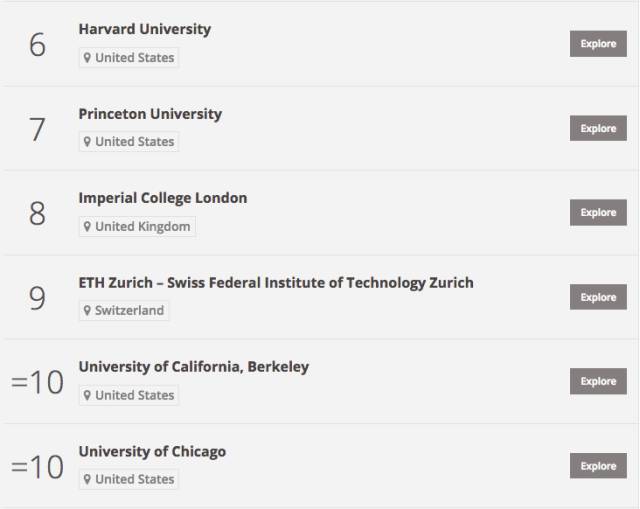Image resolution: width=640 pixels, height=509 pixels.
Task: Explore University of Chicago
Action: 598,466
